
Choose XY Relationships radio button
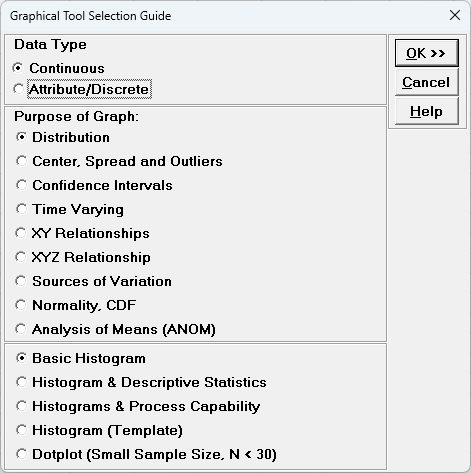(83, 233)
